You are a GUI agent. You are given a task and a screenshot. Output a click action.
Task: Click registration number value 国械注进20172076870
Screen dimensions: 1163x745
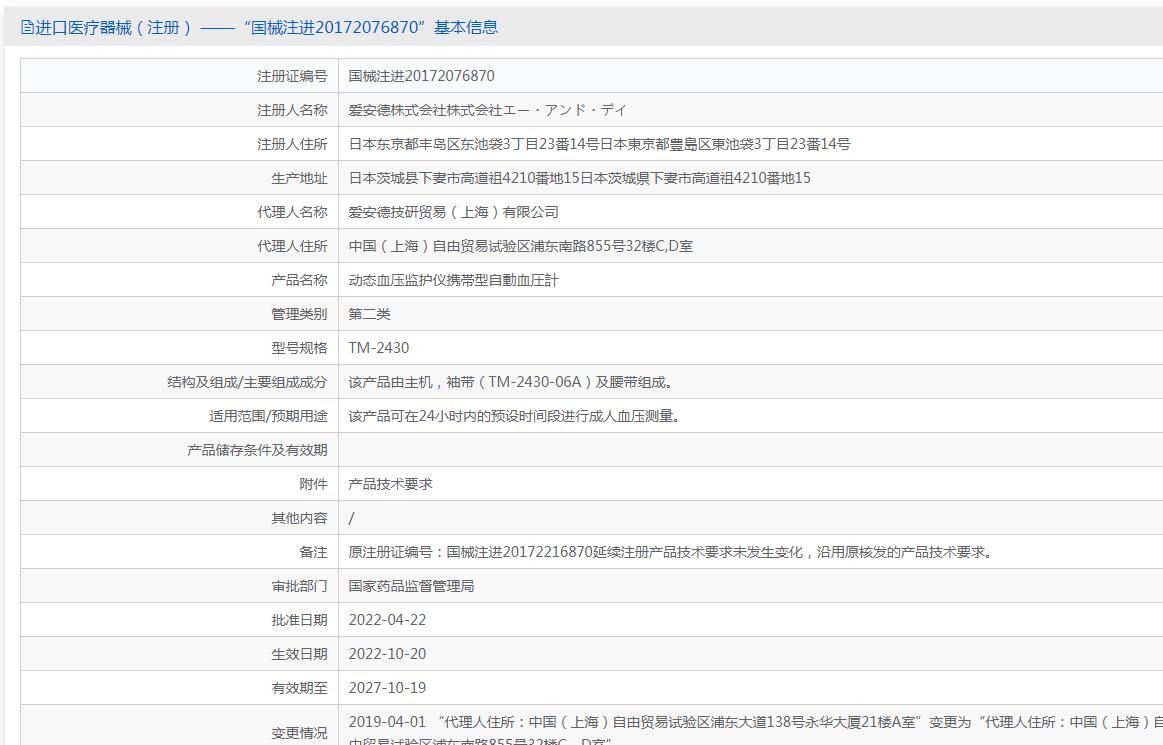pos(421,76)
